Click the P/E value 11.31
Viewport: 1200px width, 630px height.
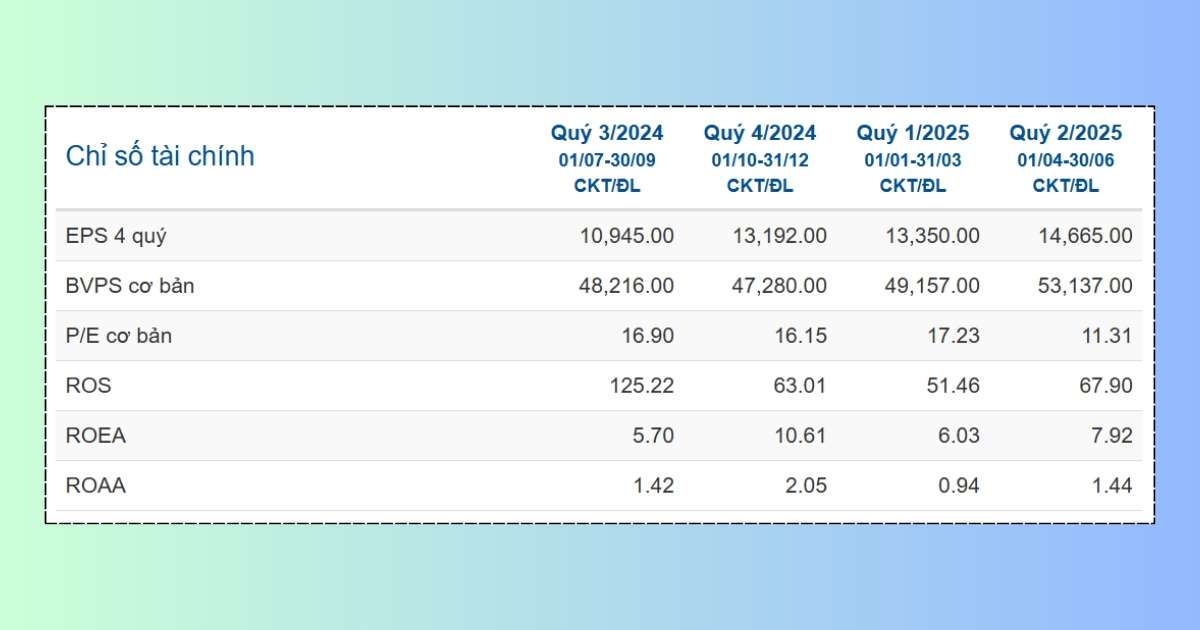[x=1106, y=336]
